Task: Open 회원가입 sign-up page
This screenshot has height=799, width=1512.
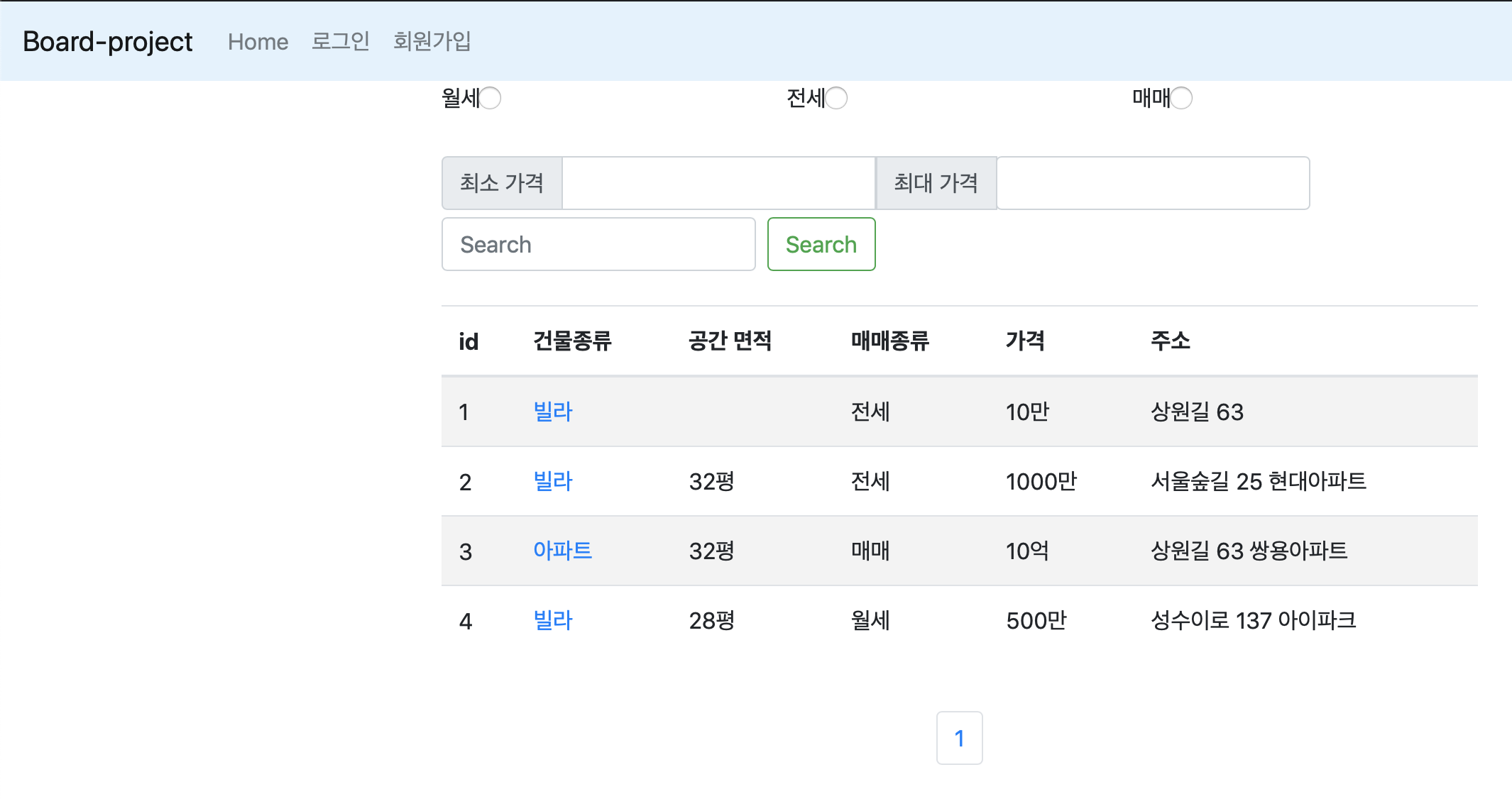Action: [x=432, y=41]
